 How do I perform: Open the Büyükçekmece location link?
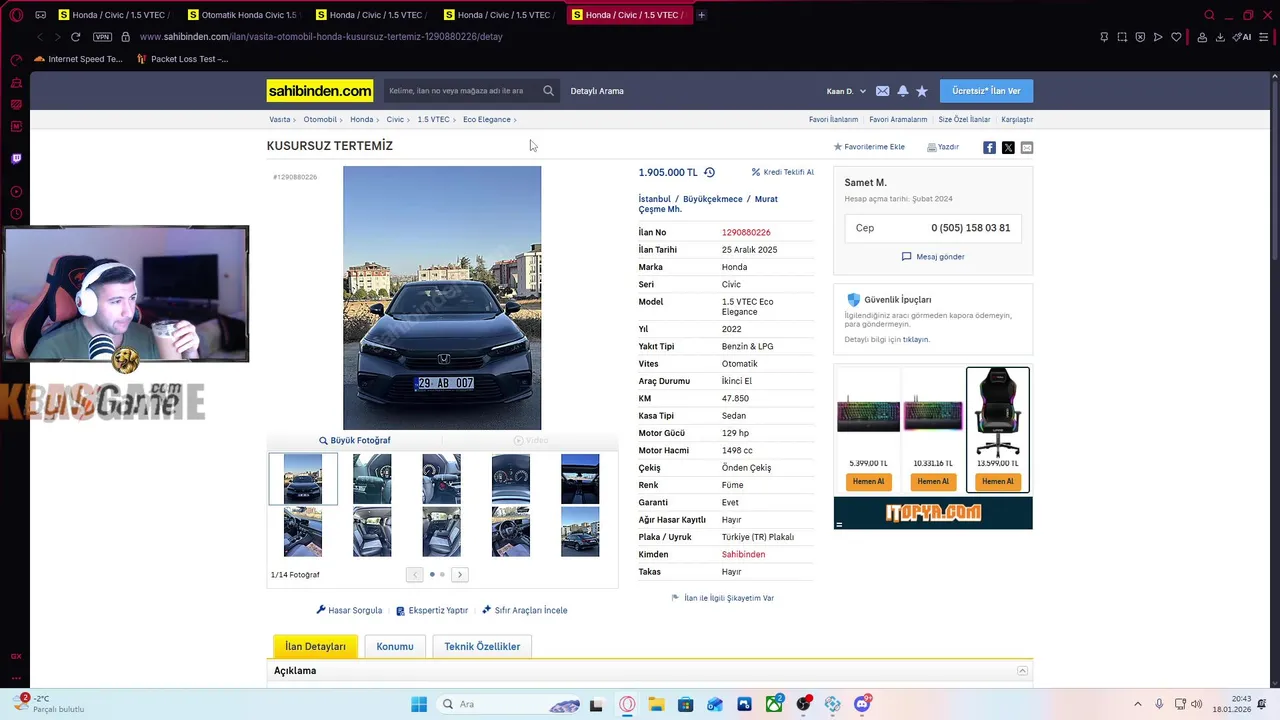[713, 199]
